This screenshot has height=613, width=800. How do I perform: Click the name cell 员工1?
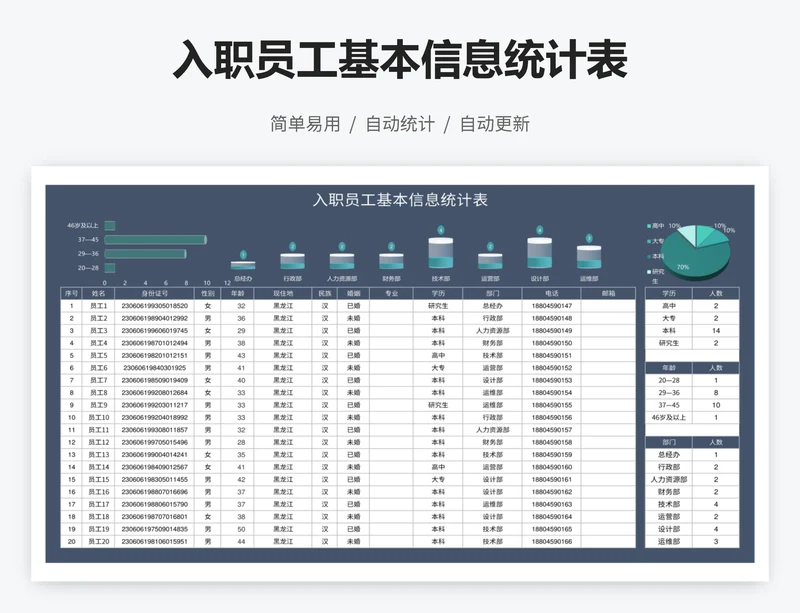(x=98, y=306)
